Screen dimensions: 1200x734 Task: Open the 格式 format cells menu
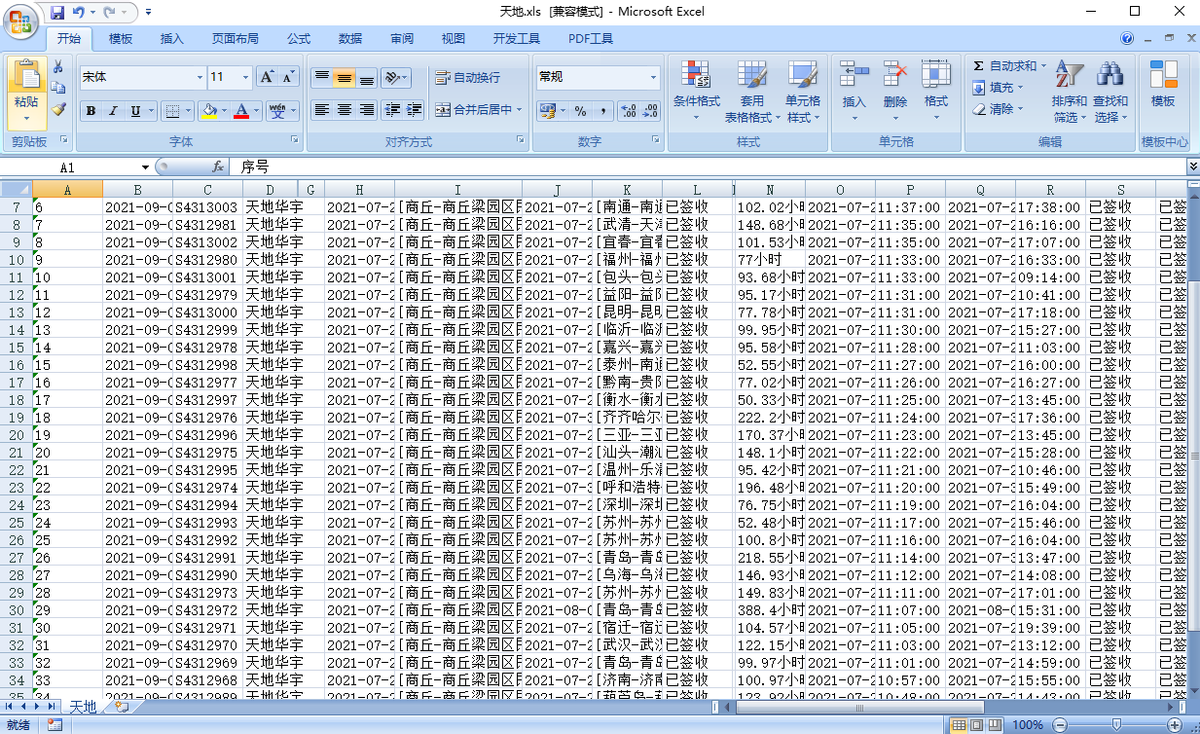click(936, 91)
